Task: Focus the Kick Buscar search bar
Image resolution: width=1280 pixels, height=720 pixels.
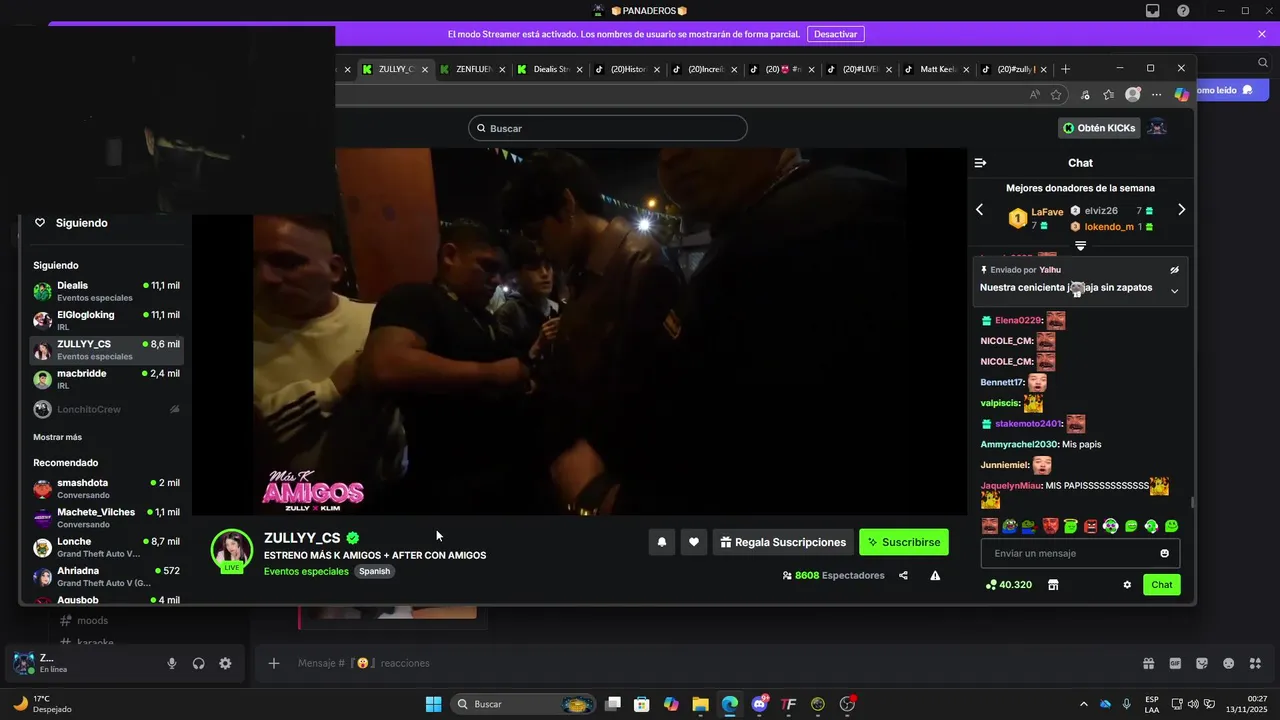Action: 608,128
